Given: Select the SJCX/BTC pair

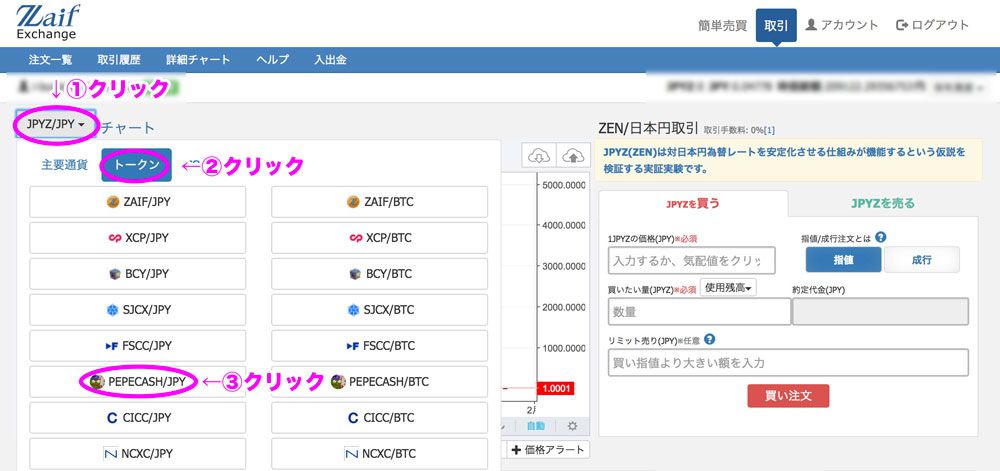Looking at the screenshot, I should pyautogui.click(x=379, y=310).
